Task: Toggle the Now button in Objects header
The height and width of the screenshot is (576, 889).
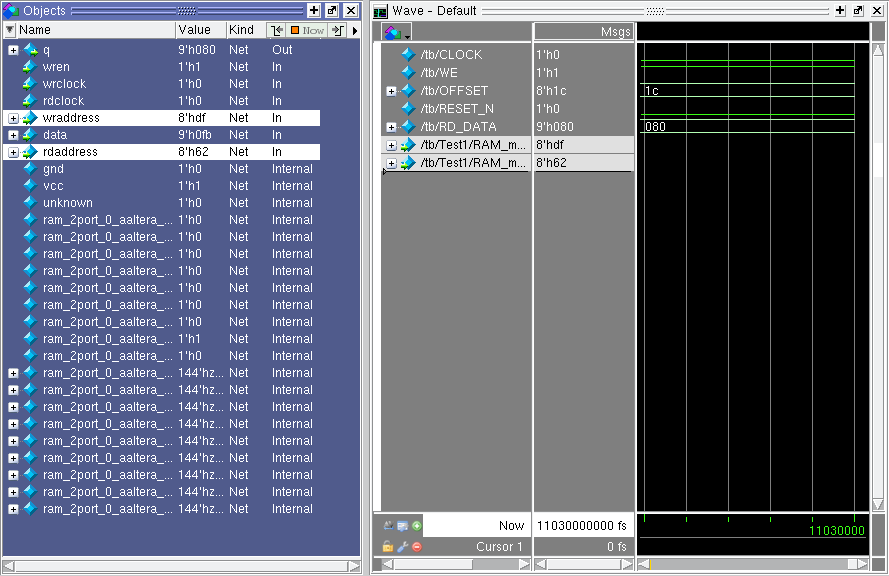Action: (307, 30)
